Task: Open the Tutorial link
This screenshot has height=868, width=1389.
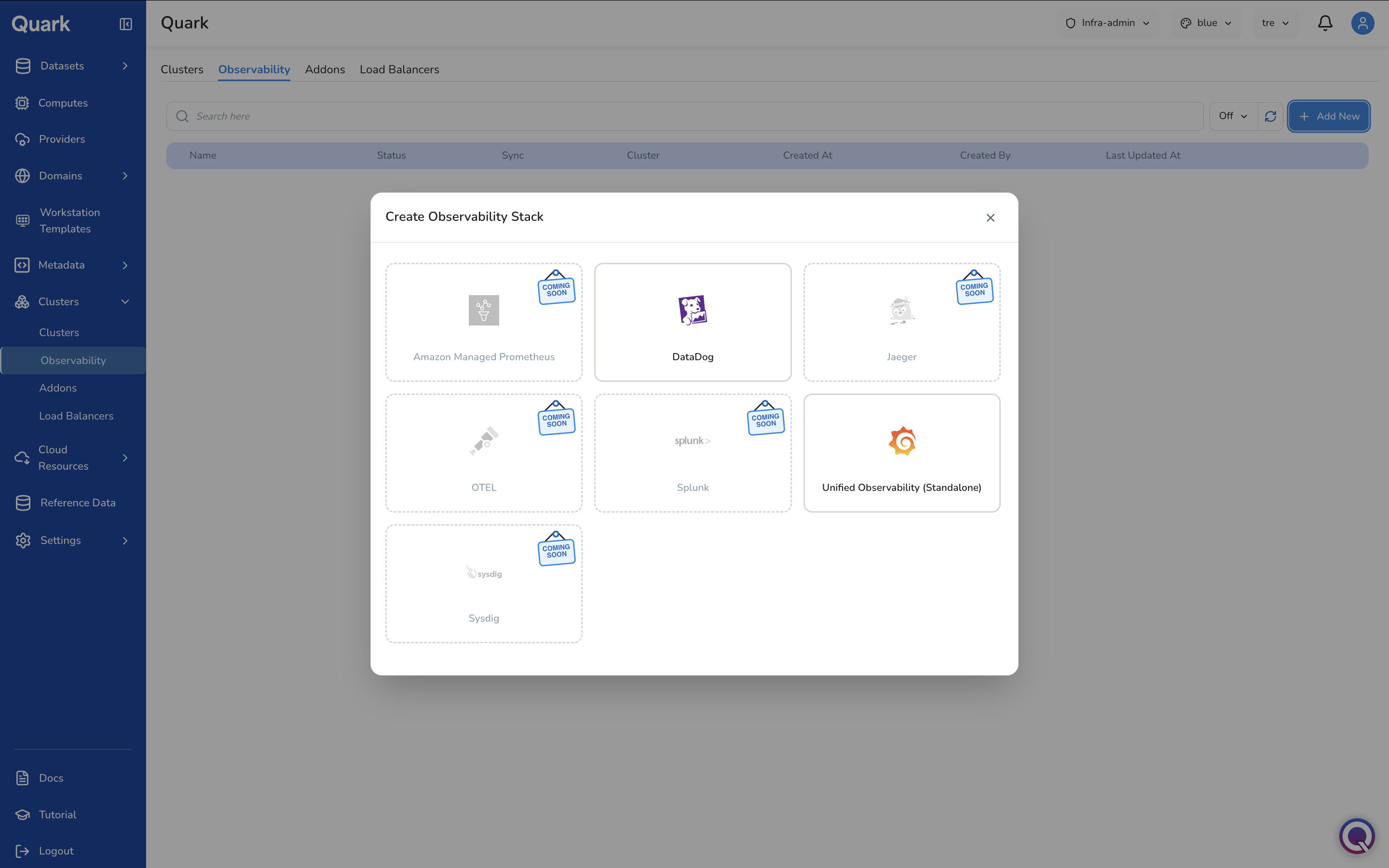Action: click(x=57, y=814)
